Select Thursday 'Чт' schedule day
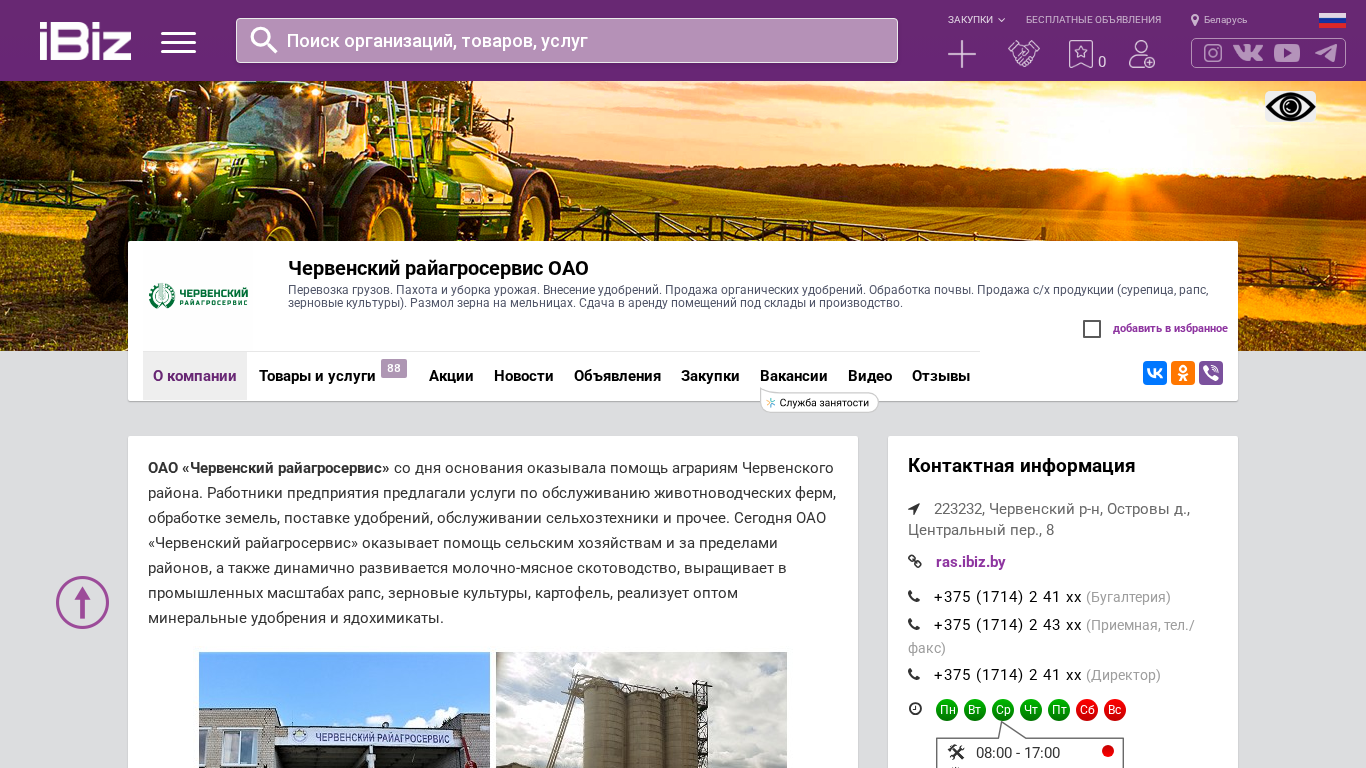Viewport: 1366px width, 768px height. [x=1031, y=710]
